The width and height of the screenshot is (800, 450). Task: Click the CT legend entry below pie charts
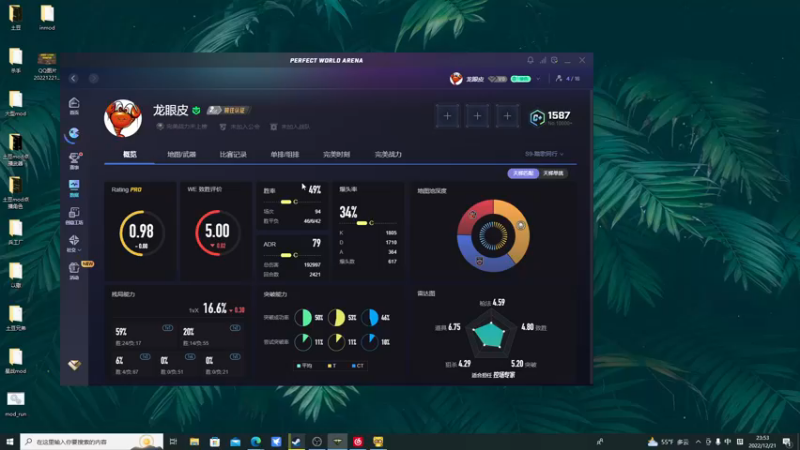point(358,366)
